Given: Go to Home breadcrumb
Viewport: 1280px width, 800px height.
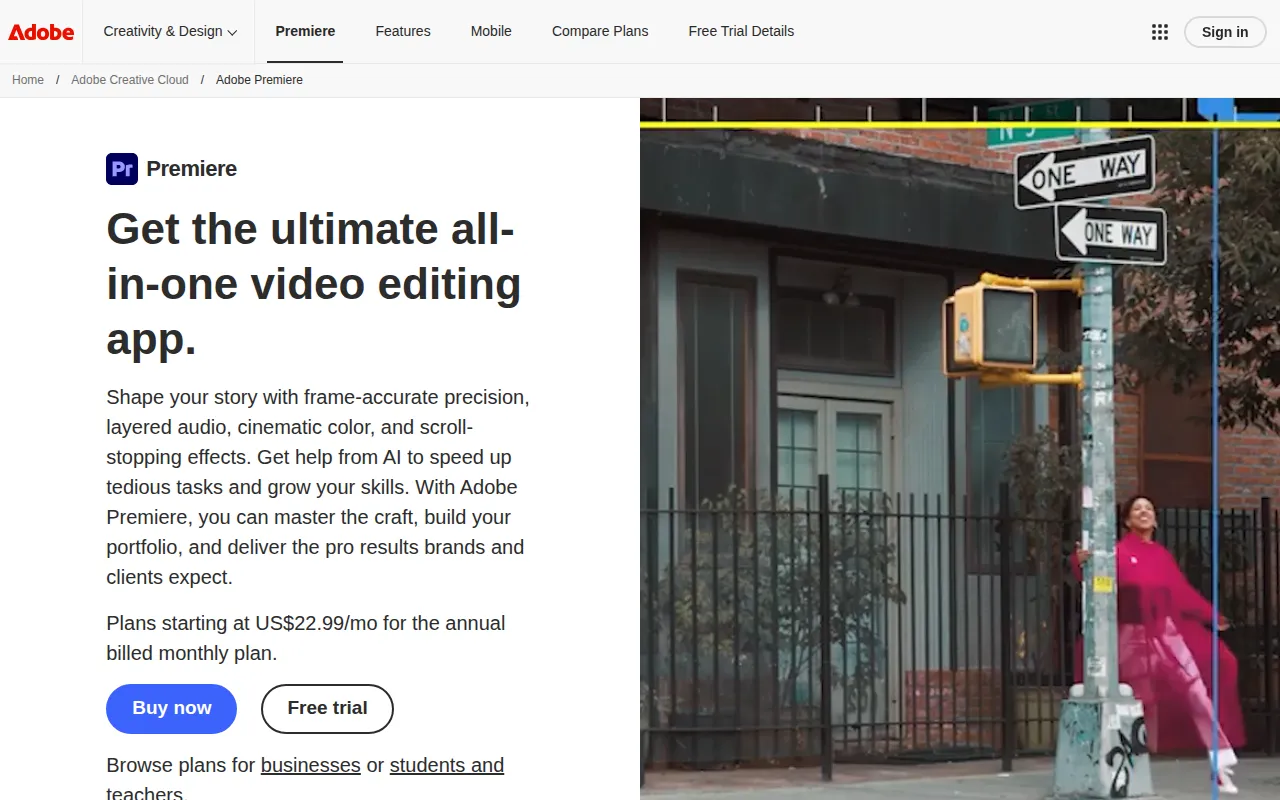Looking at the screenshot, I should 28,80.
